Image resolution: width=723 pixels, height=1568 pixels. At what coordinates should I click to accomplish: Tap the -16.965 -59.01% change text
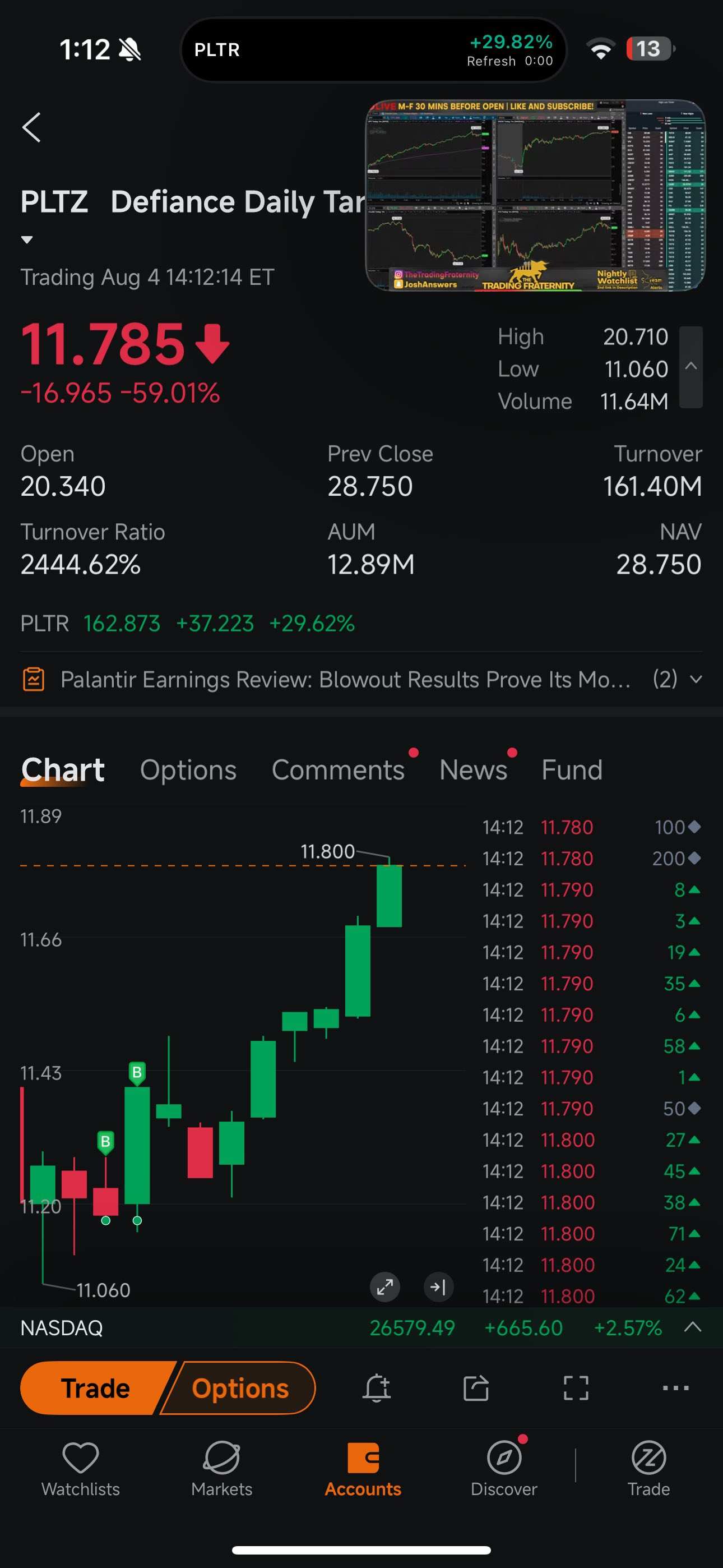point(120,393)
